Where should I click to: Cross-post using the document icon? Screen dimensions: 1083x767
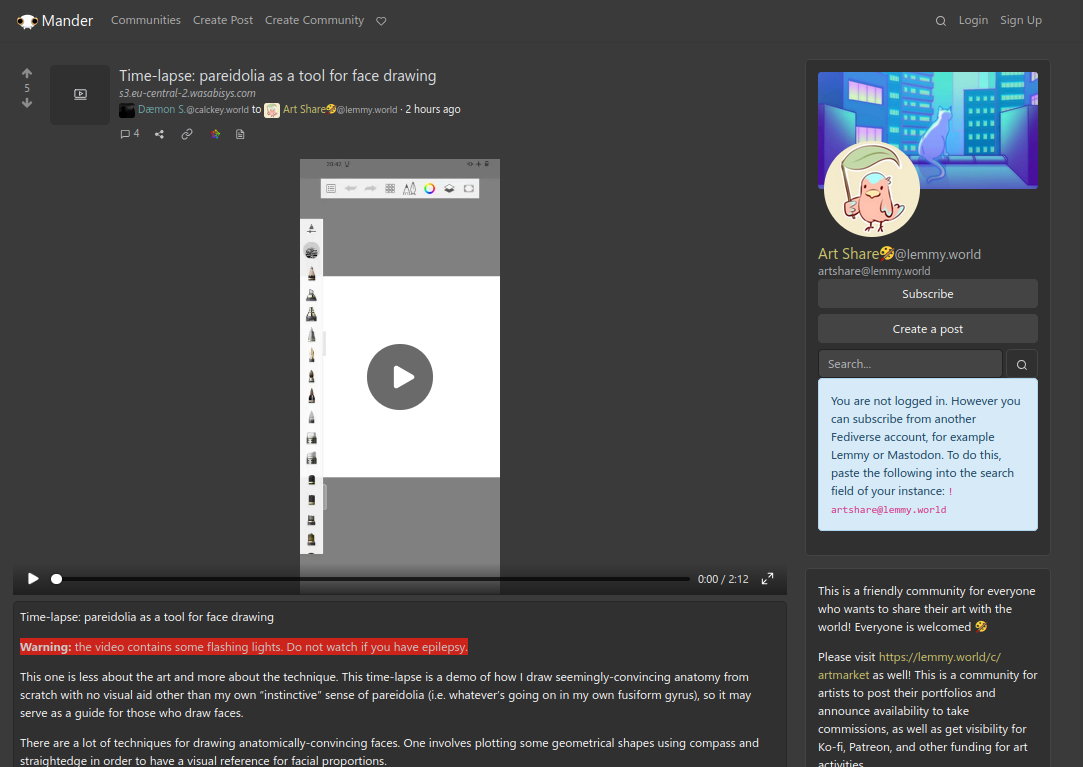(x=240, y=133)
